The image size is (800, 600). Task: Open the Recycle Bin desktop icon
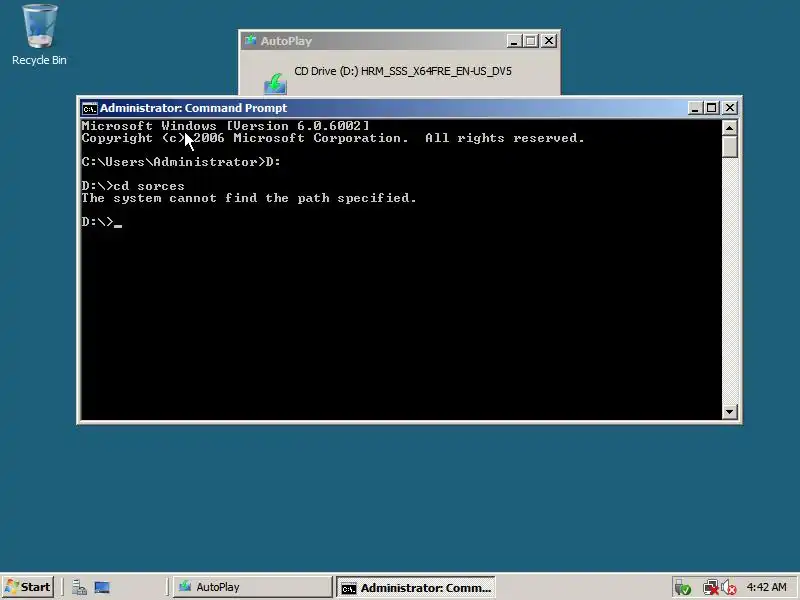(39, 35)
